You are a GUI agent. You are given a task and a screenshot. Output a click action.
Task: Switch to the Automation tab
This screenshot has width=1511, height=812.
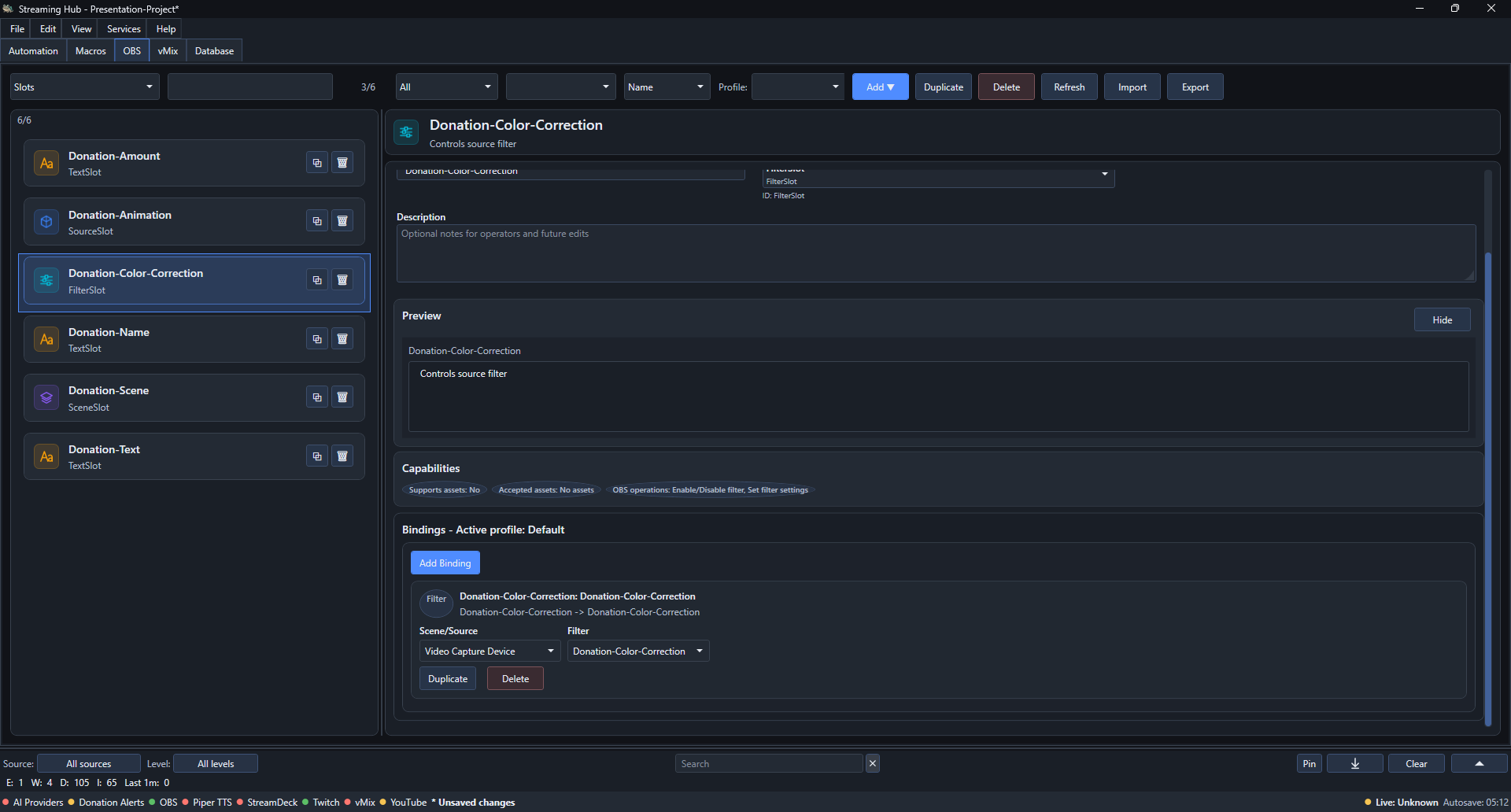click(x=33, y=50)
